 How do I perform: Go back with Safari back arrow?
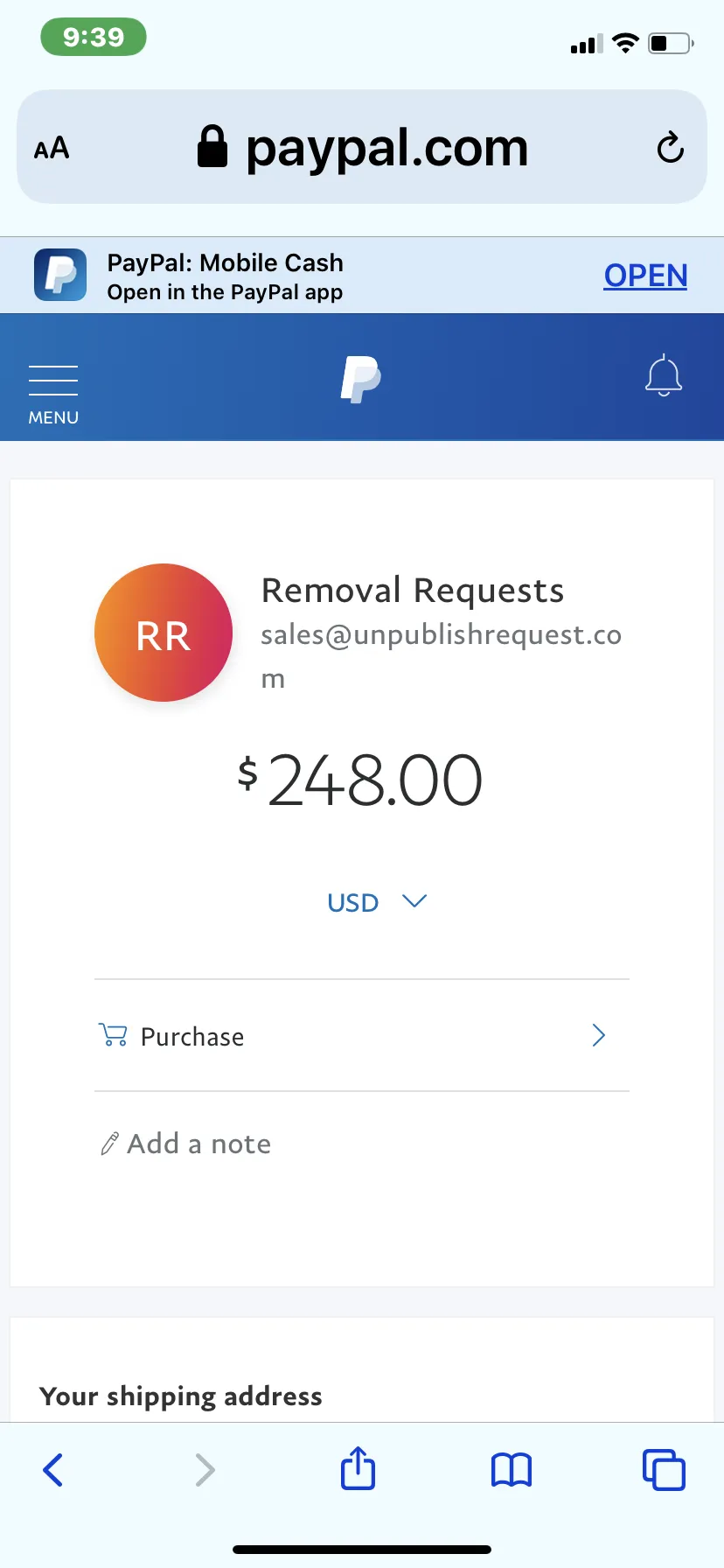coord(53,1470)
